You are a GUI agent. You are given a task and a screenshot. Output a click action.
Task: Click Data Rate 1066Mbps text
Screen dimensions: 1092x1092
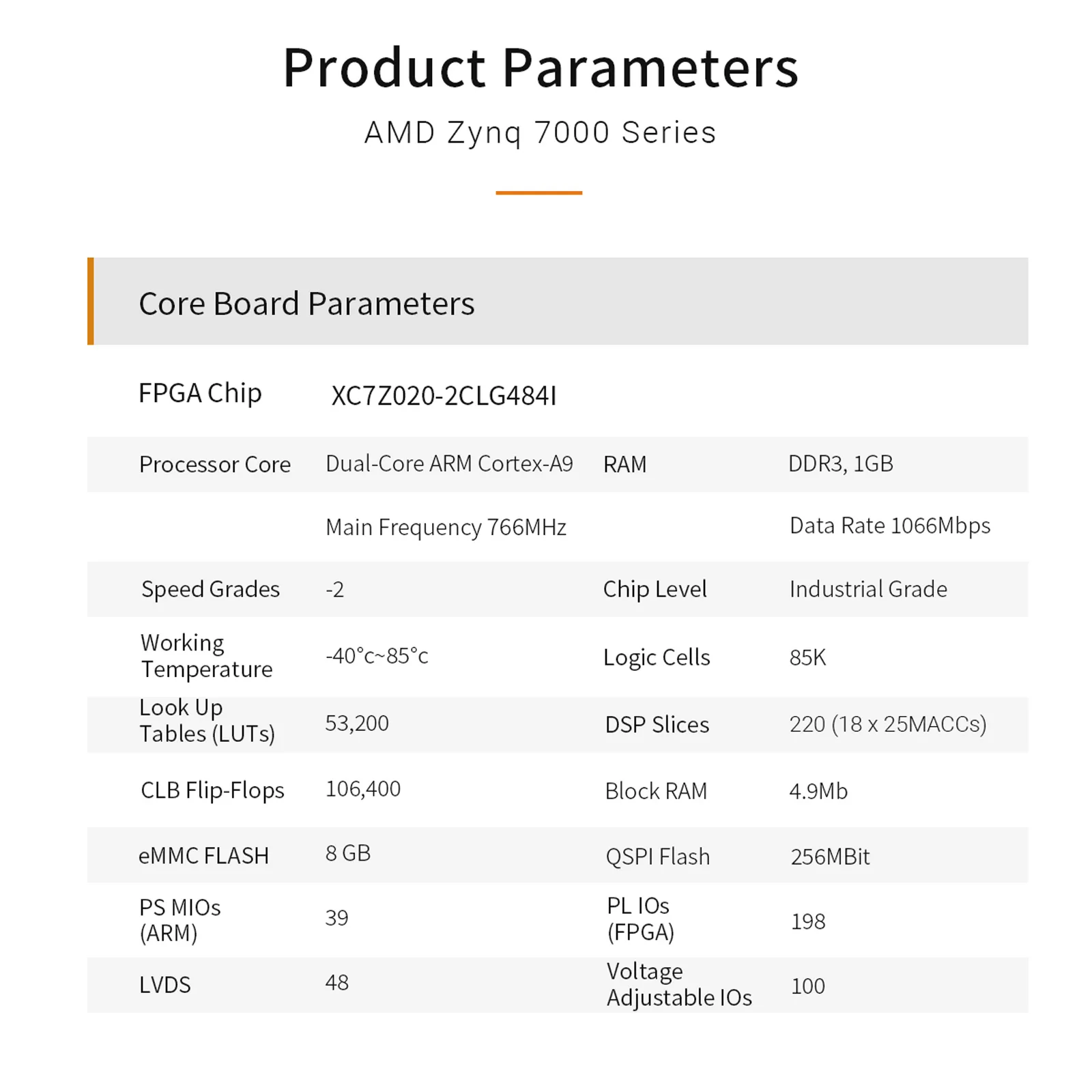click(889, 526)
